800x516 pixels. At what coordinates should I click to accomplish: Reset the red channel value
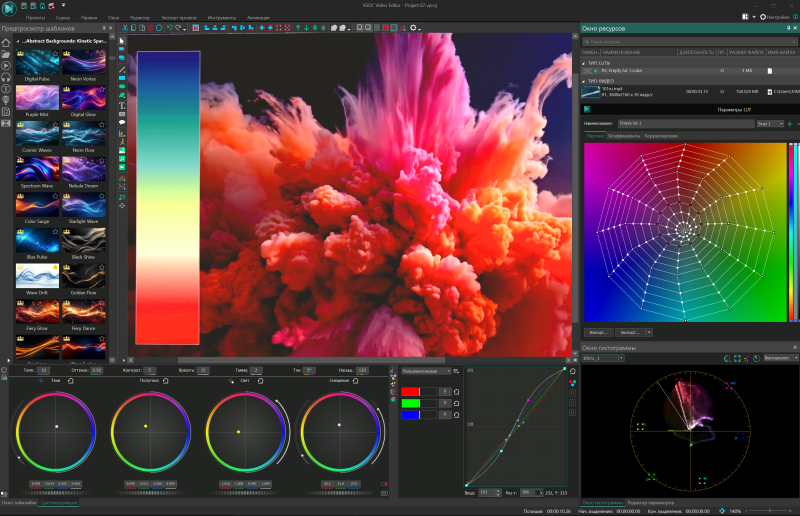pos(456,392)
